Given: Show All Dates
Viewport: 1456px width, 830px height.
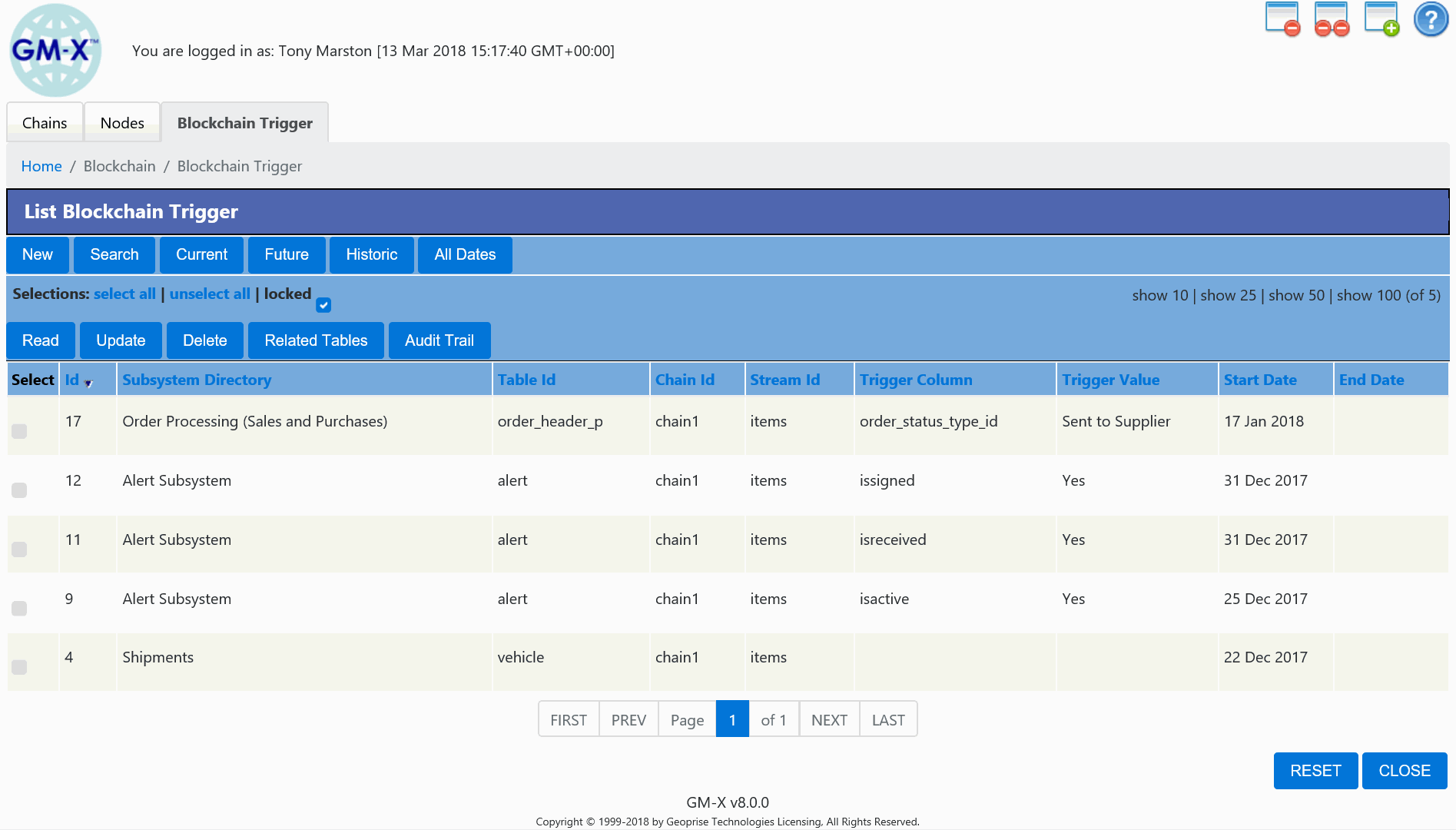Looking at the screenshot, I should [465, 254].
